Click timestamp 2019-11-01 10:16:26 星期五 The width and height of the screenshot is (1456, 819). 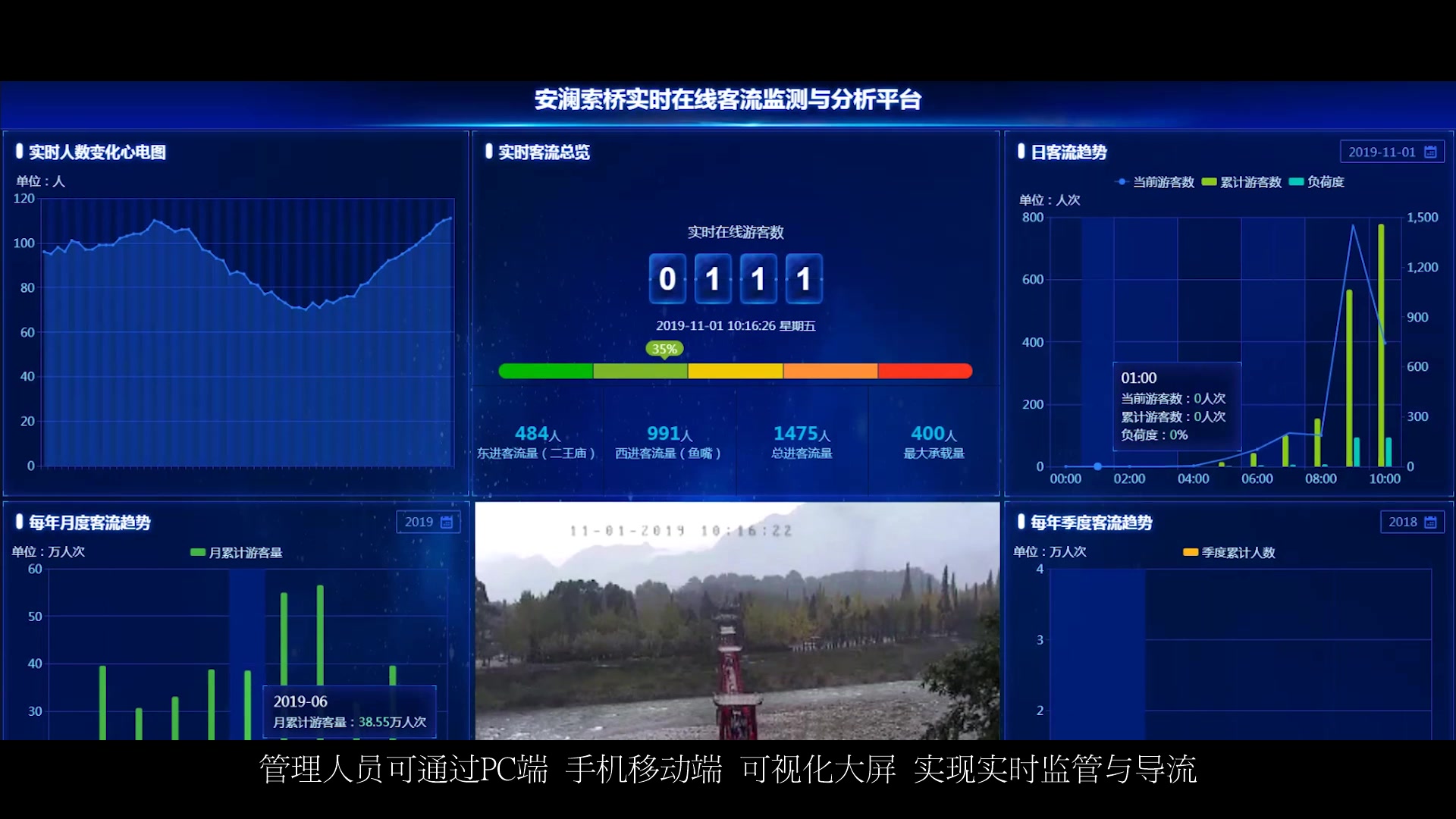(736, 326)
